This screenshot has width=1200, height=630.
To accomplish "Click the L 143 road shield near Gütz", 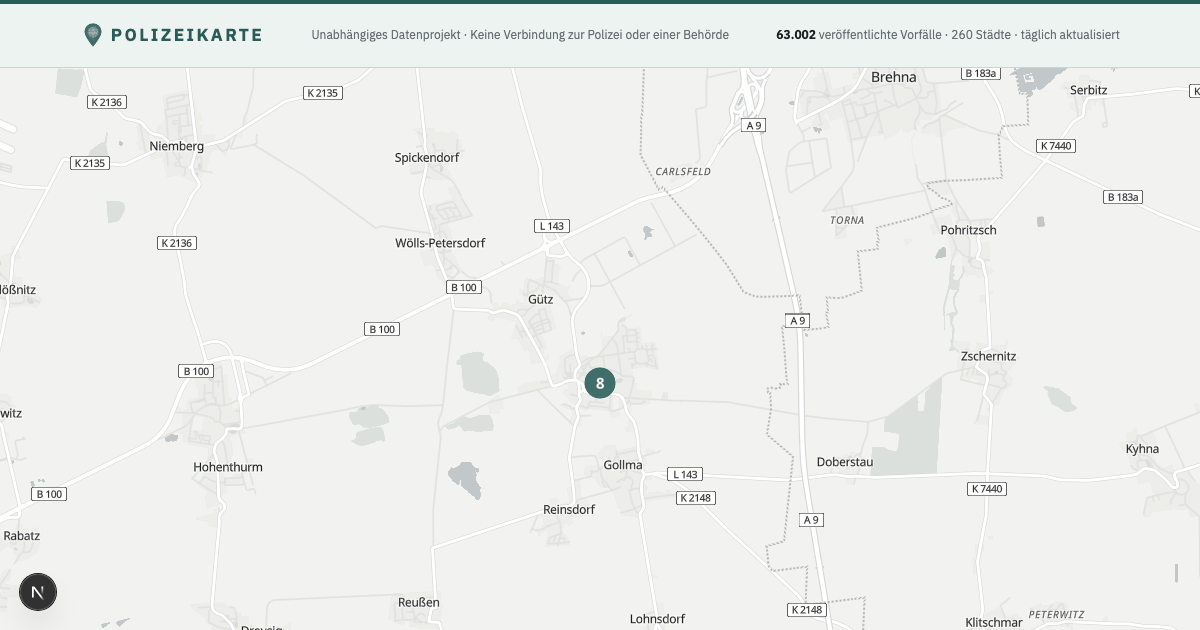I will pyautogui.click(x=551, y=226).
